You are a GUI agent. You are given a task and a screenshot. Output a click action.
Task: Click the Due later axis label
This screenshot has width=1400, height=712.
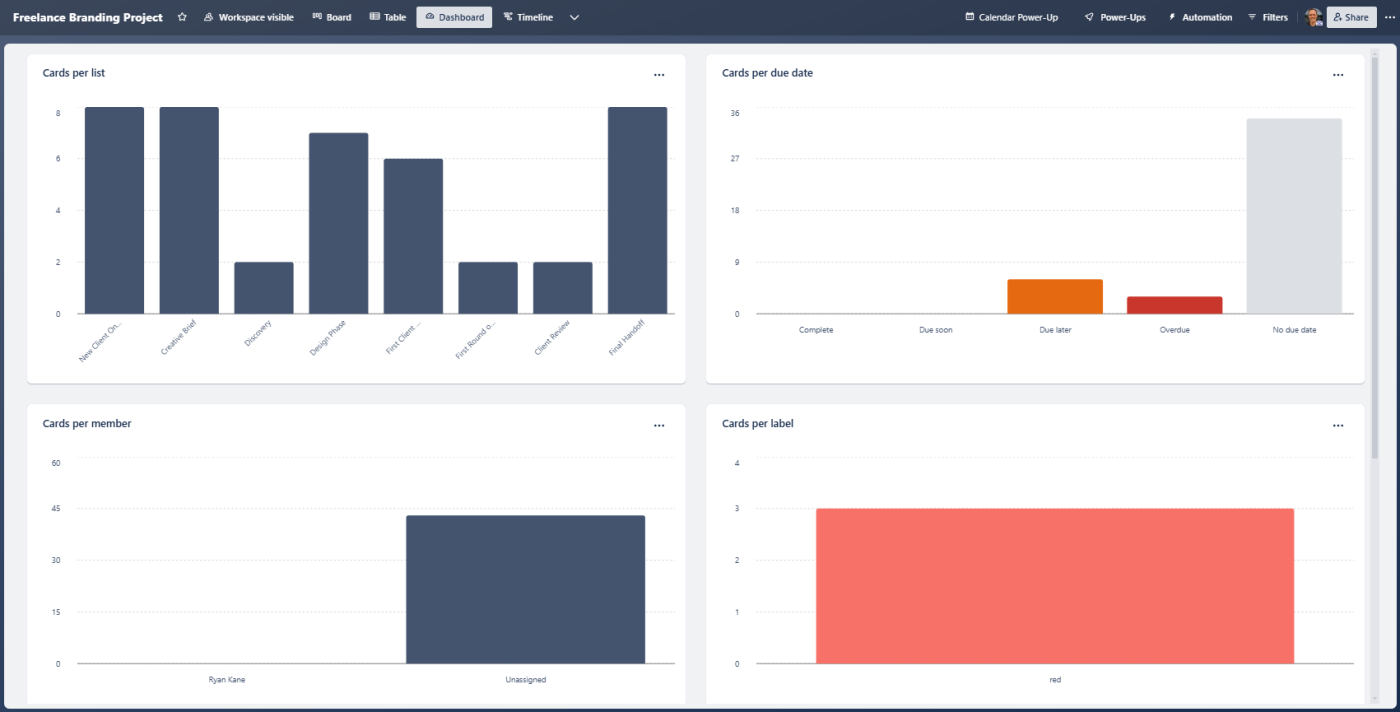click(x=1055, y=329)
